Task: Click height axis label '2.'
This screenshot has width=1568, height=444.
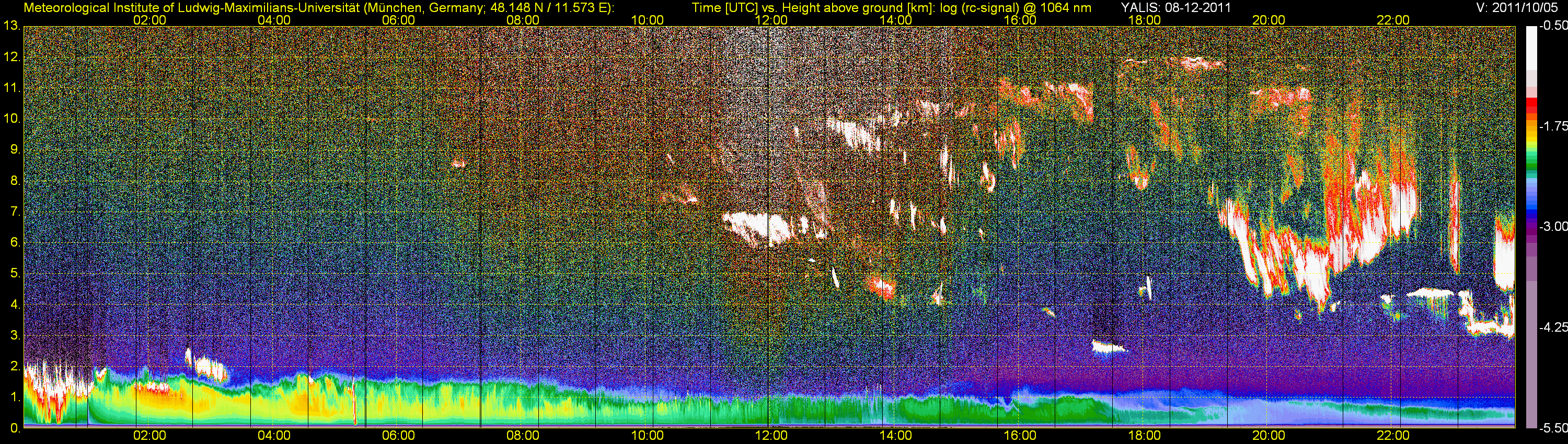Action: click(15, 366)
